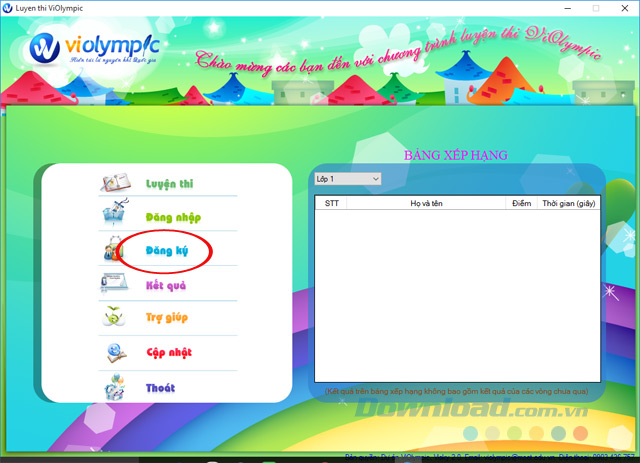640x463 pixels.
Task: Open Trợ giúp help item
Action: click(x=167, y=318)
